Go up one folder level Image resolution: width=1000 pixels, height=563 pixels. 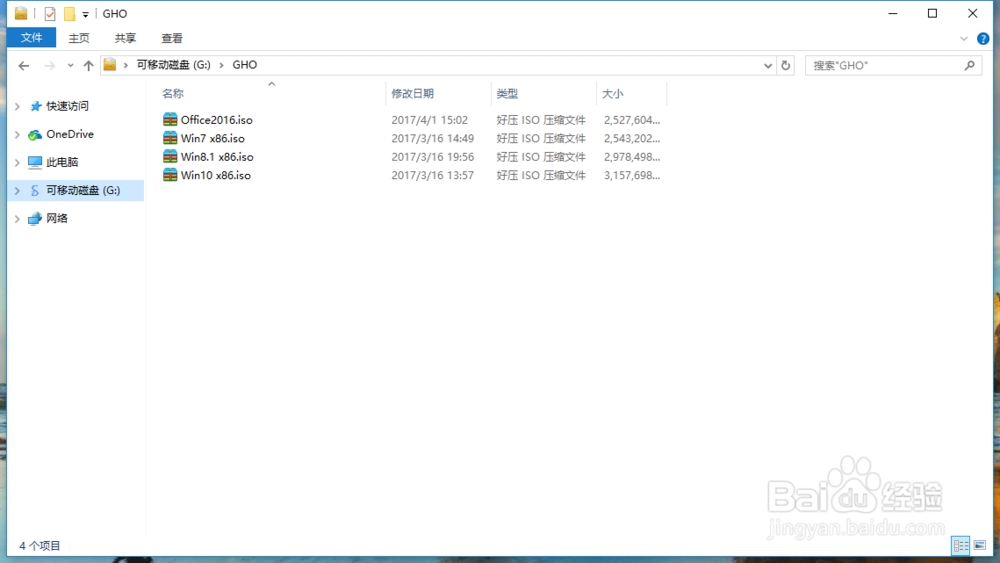[x=89, y=65]
